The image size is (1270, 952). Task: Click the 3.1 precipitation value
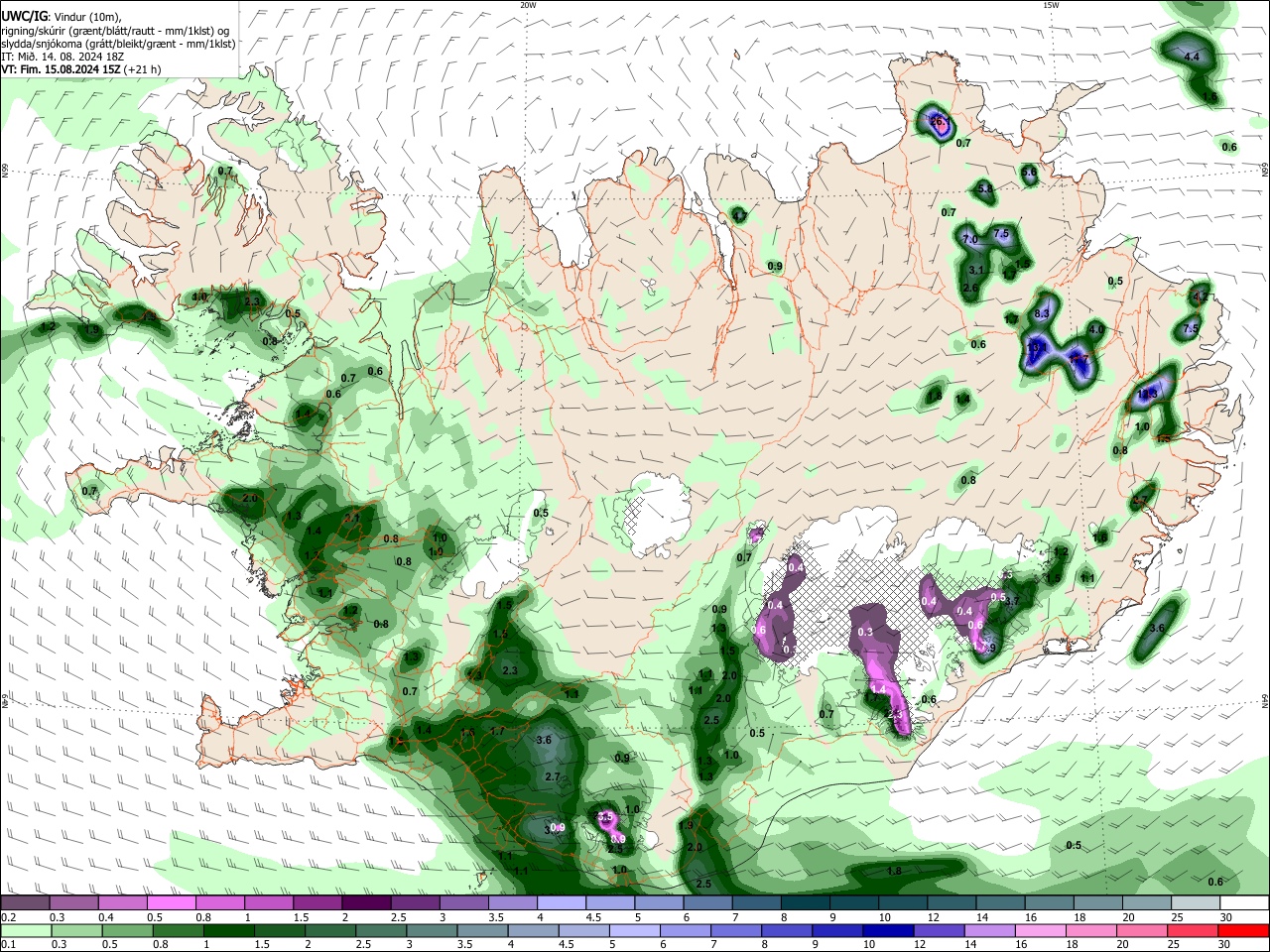click(x=976, y=270)
